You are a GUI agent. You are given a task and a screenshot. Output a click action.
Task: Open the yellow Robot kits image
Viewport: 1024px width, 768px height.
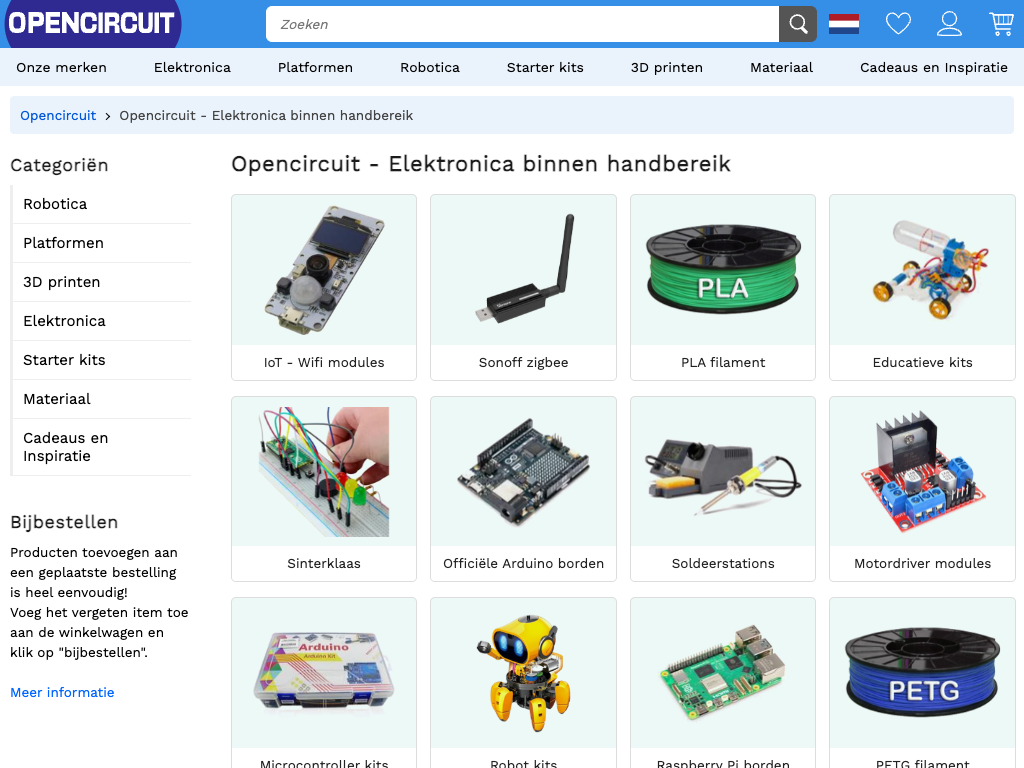click(x=523, y=673)
